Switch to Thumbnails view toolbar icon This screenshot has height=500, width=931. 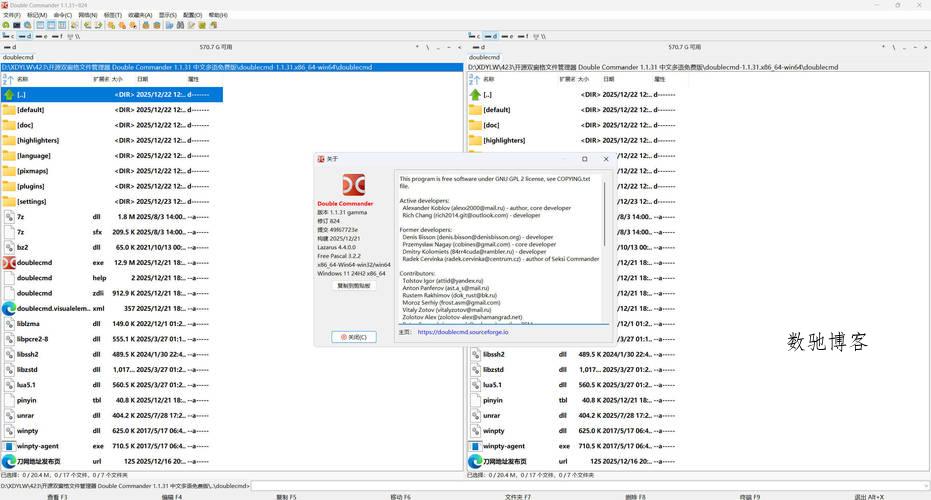62,25
